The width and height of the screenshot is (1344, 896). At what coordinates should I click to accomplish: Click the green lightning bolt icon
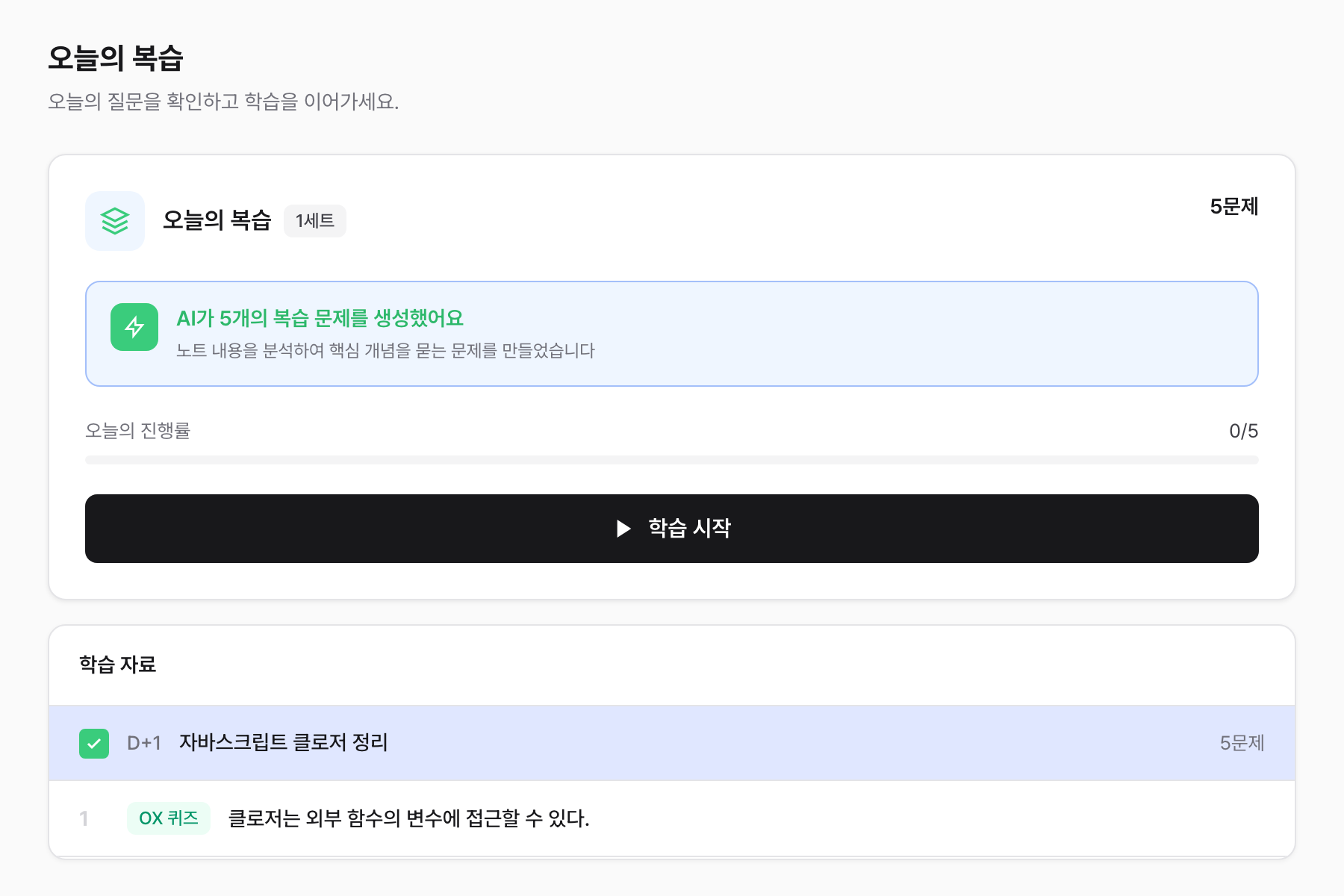pyautogui.click(x=134, y=327)
